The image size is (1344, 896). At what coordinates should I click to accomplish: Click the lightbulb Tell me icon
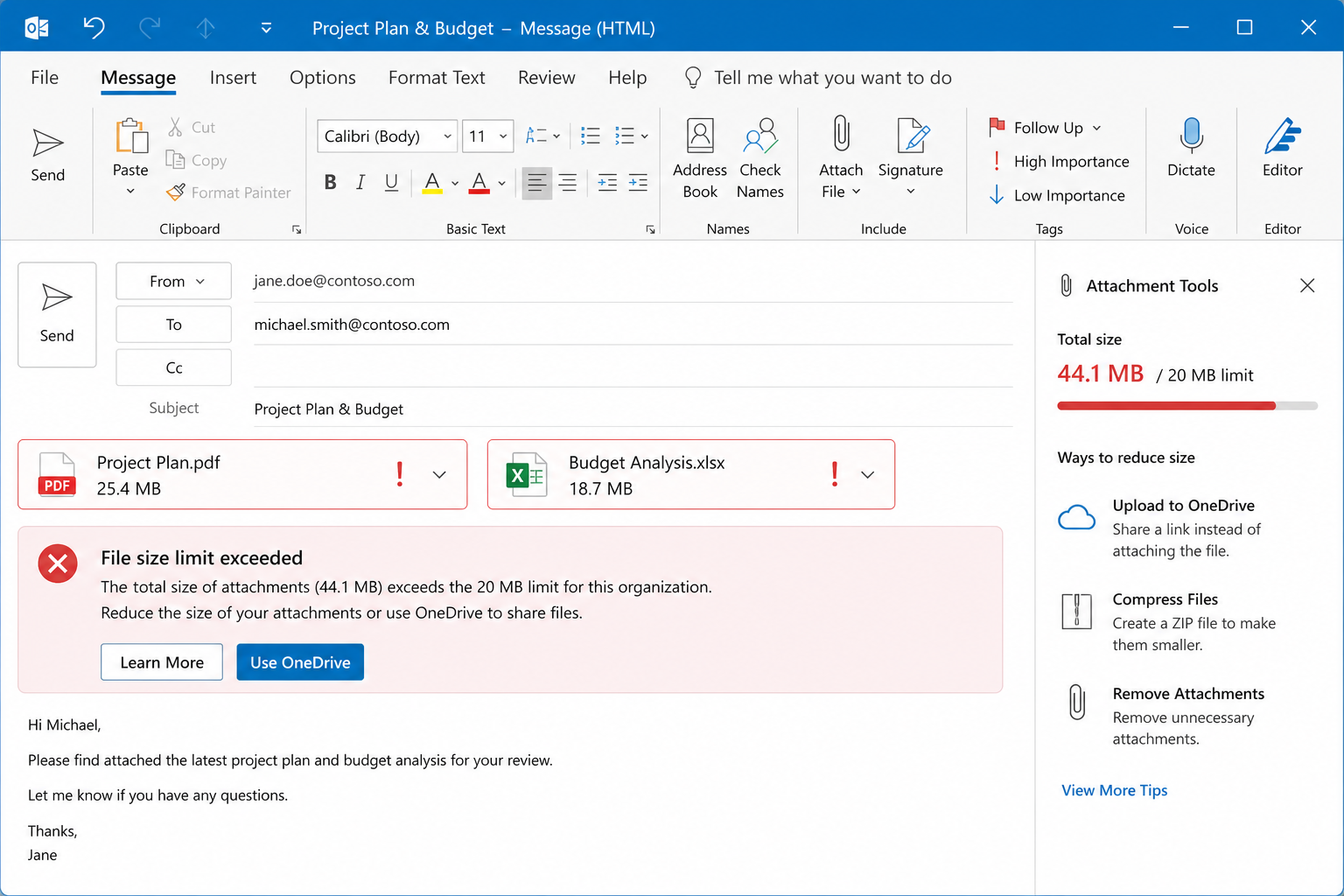pyautogui.click(x=693, y=78)
